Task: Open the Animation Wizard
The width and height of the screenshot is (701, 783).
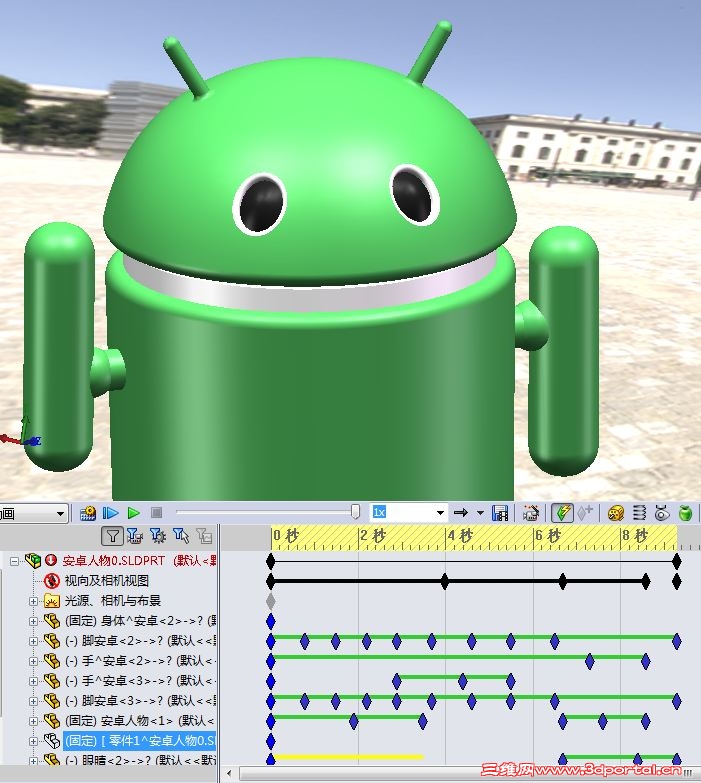Action: (530, 513)
